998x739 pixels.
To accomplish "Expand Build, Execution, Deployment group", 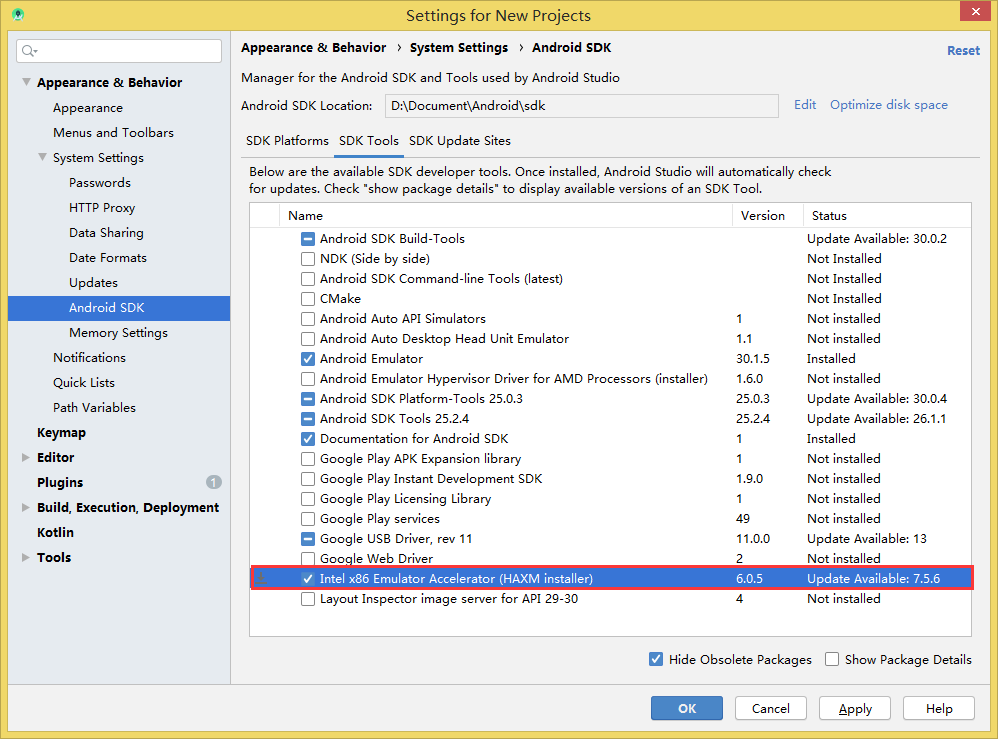I will point(25,507).
